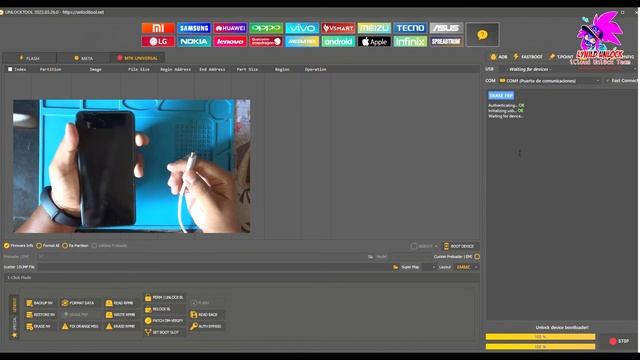This screenshot has width=640, height=360.
Task: Select the Samsung brand icon
Action: 194,28
